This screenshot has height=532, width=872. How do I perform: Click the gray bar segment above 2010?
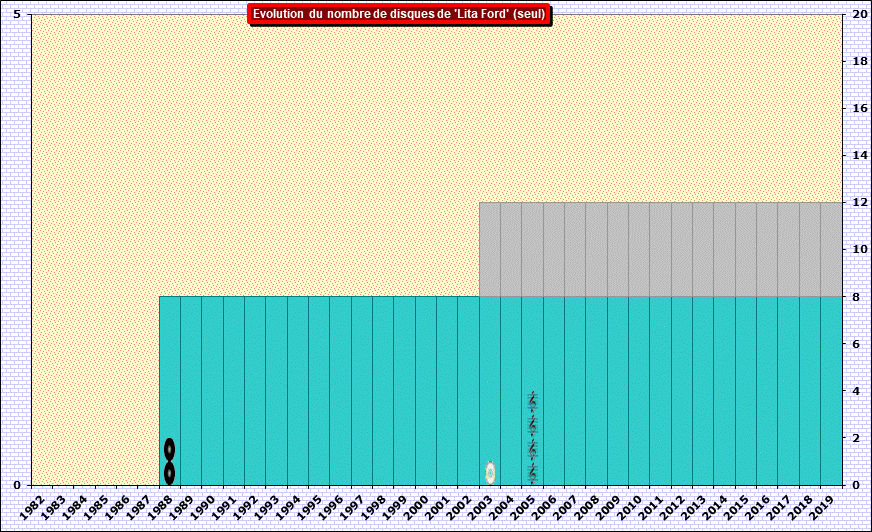pyautogui.click(x=639, y=249)
